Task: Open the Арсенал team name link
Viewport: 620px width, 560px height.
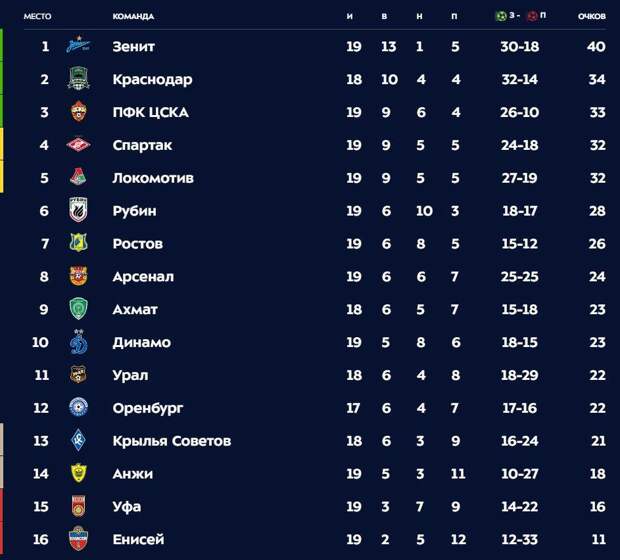Action: pos(143,276)
